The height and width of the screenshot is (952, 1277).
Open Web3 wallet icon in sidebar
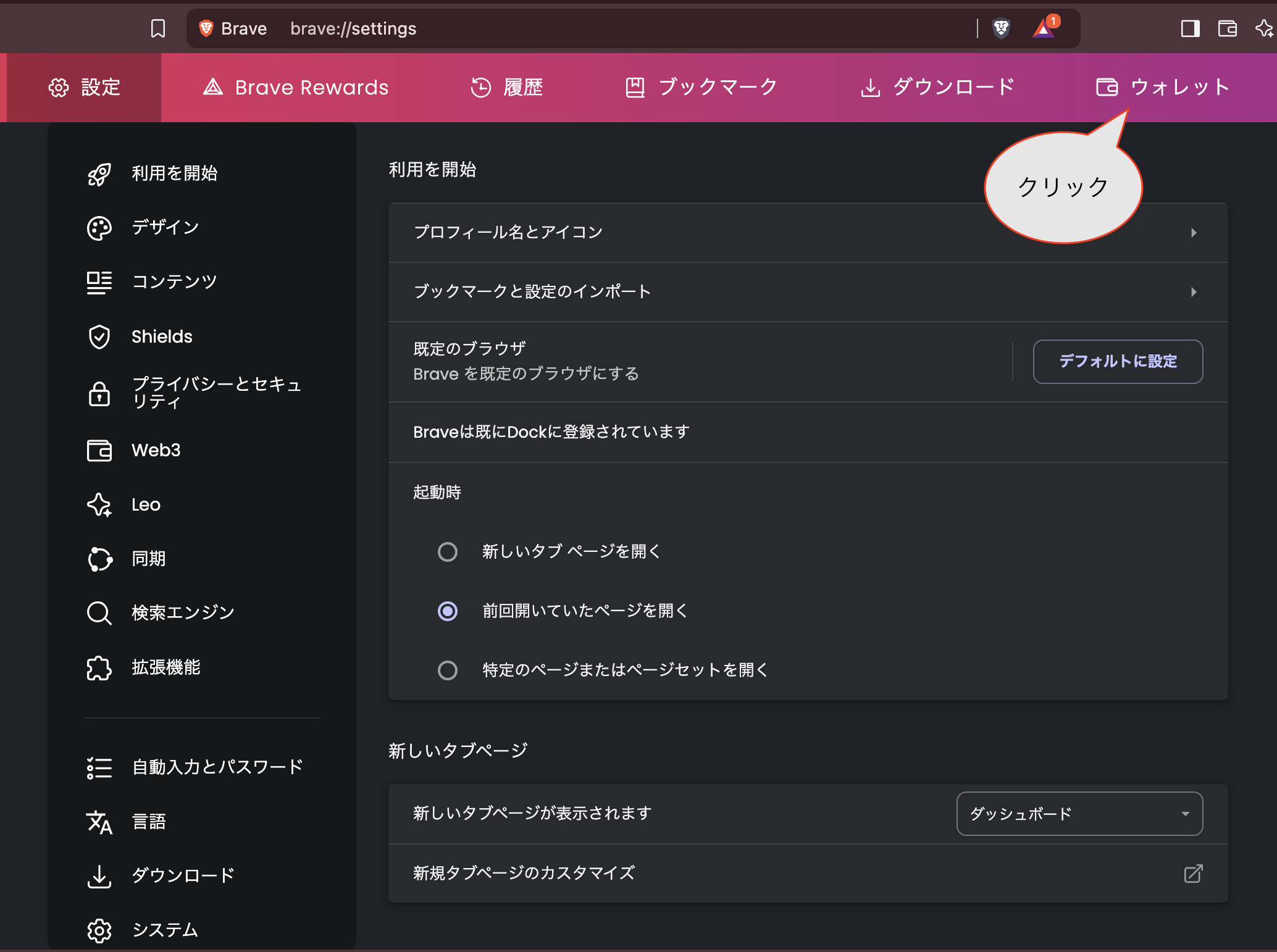click(99, 450)
